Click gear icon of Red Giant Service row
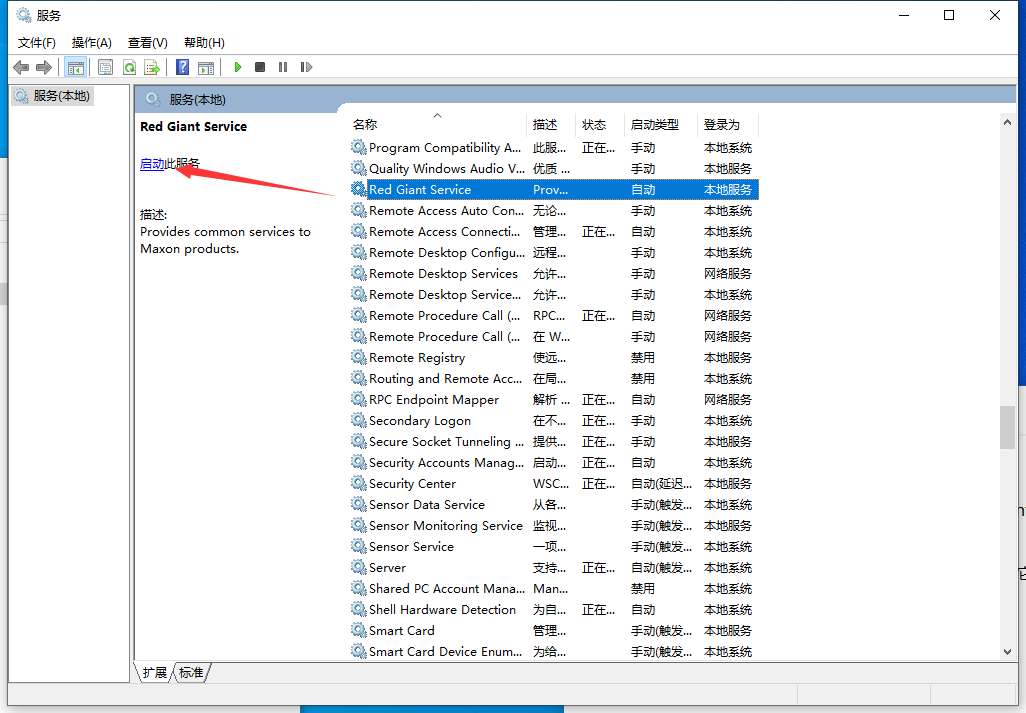The image size is (1026, 713). point(359,189)
